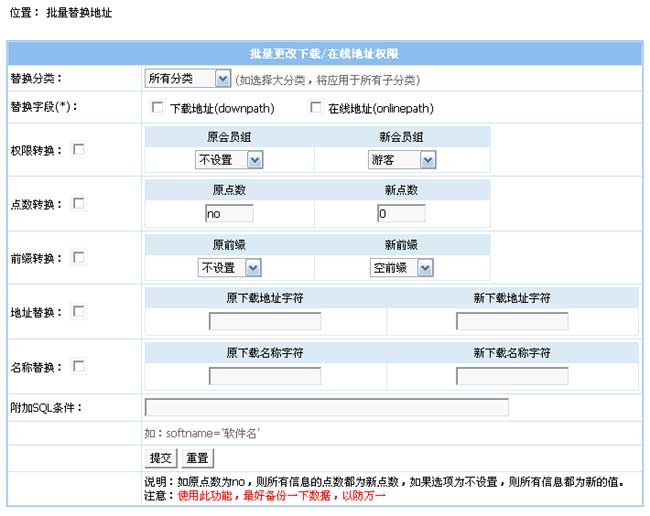Viewport: 650px width, 516px height.
Task: Click the 提交 submit button
Action: (161, 458)
